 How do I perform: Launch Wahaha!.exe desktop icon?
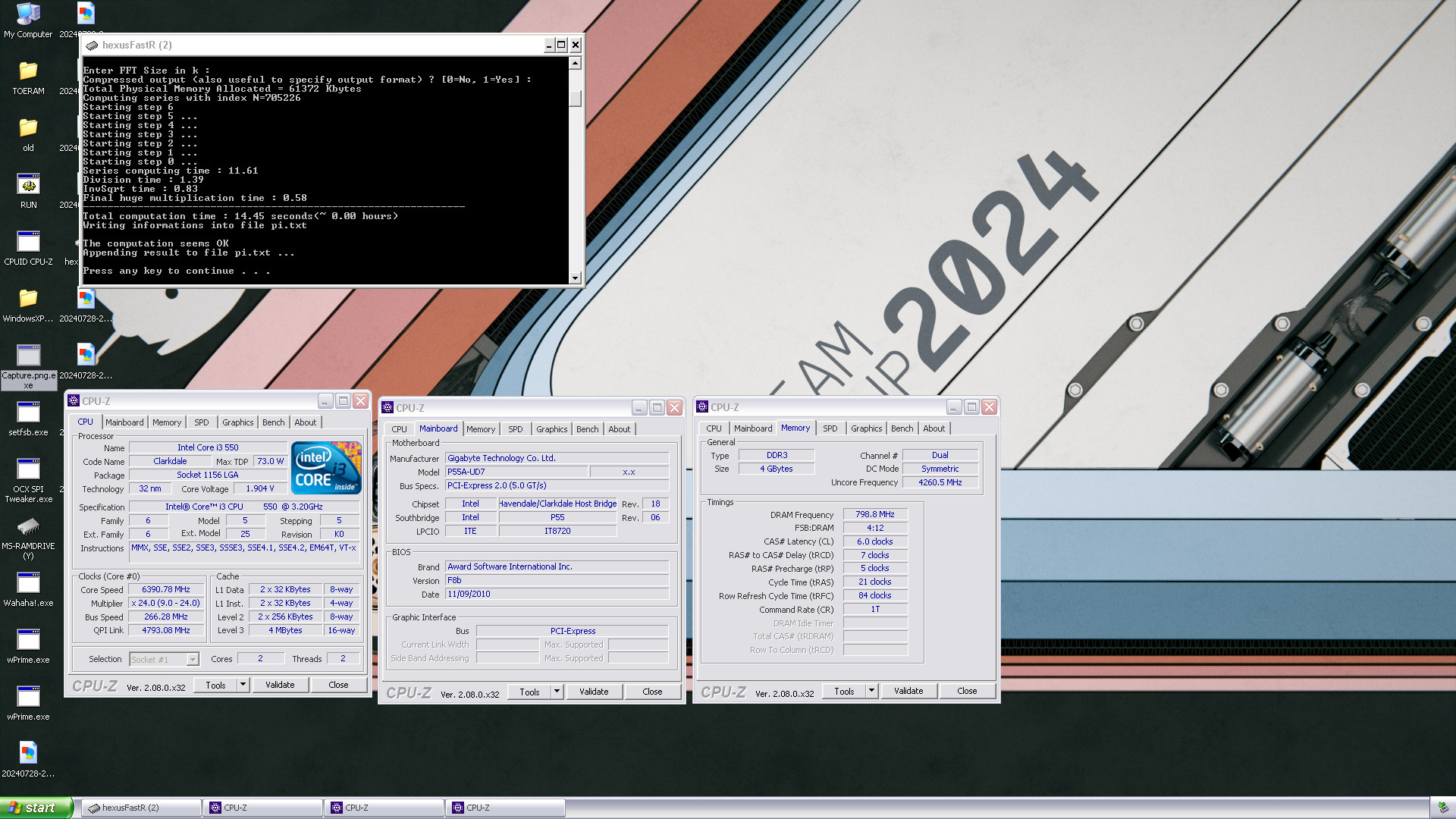28,589
